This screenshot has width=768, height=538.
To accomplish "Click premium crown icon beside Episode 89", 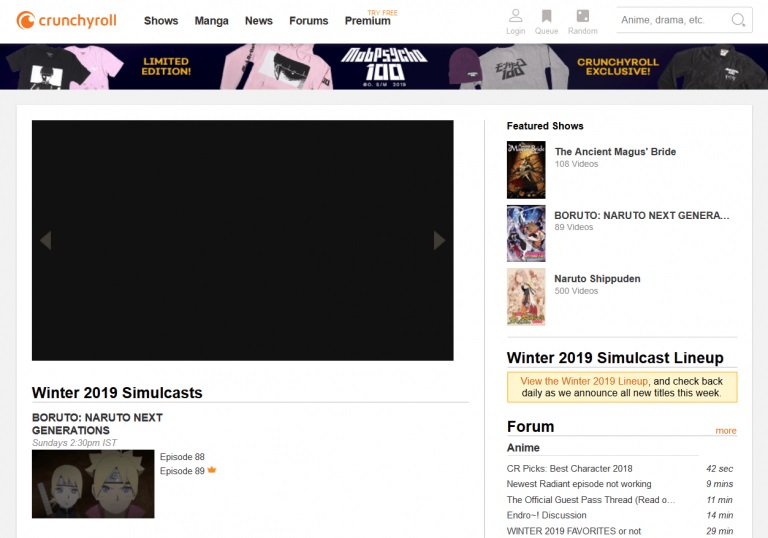I will point(212,470).
